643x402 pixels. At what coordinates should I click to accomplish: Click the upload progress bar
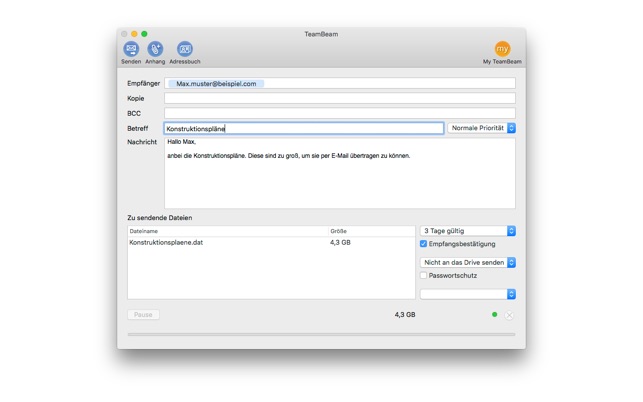[322, 334]
